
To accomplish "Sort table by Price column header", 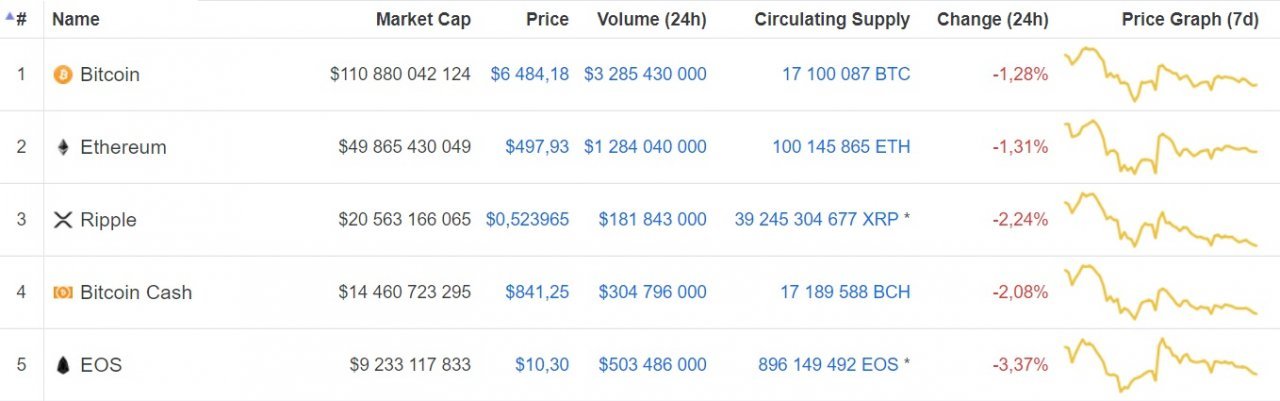I will [x=547, y=19].
